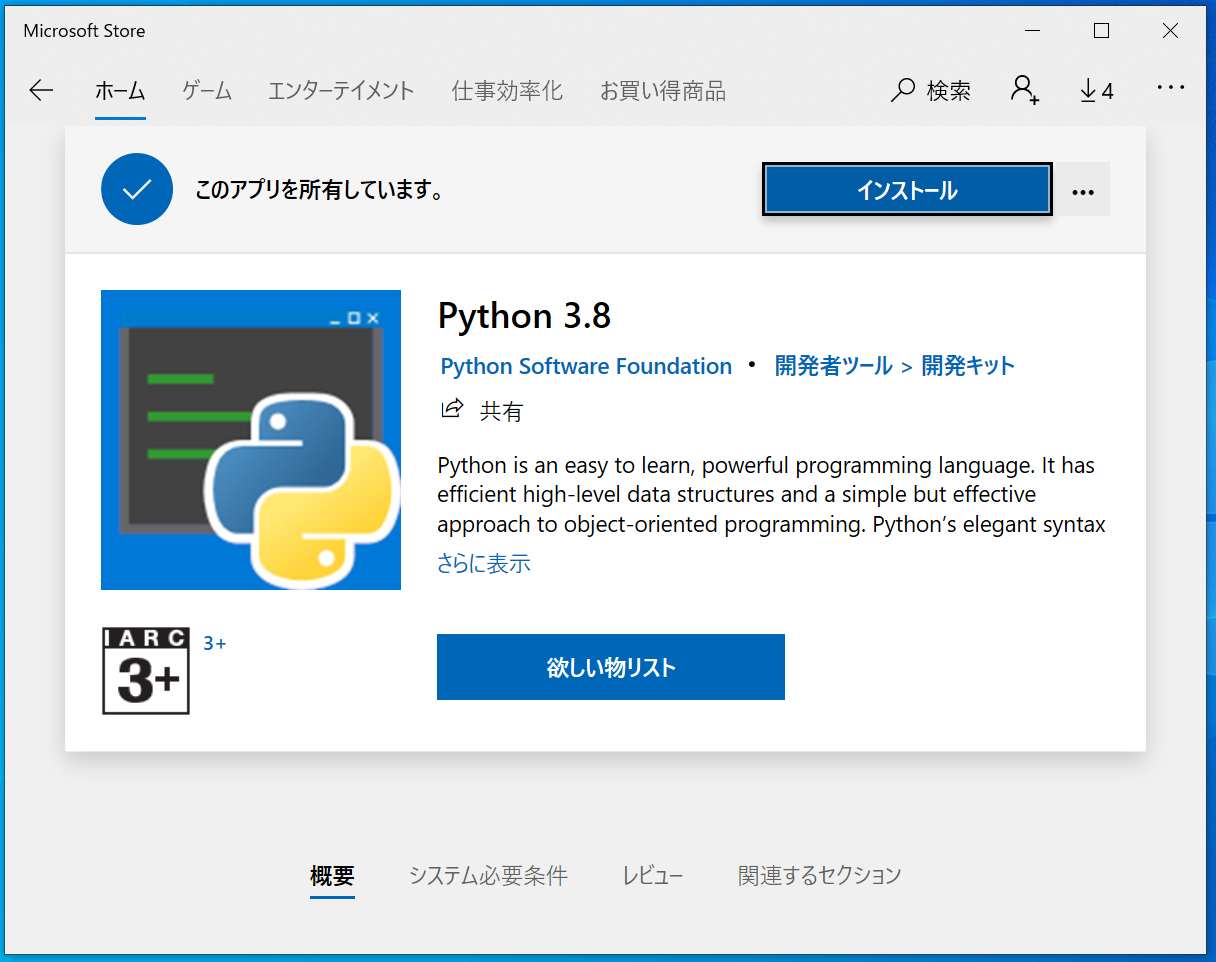The width and height of the screenshot is (1216, 962).
Task: Open search via magnifier icon
Action: click(x=903, y=91)
